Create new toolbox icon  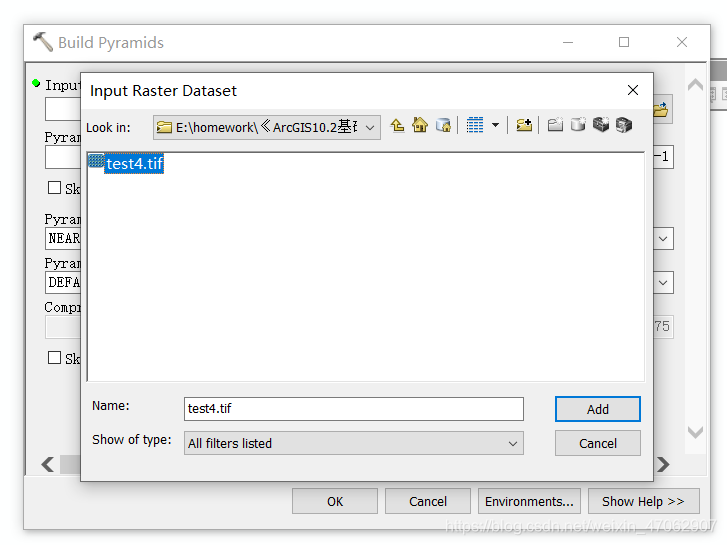(601, 125)
